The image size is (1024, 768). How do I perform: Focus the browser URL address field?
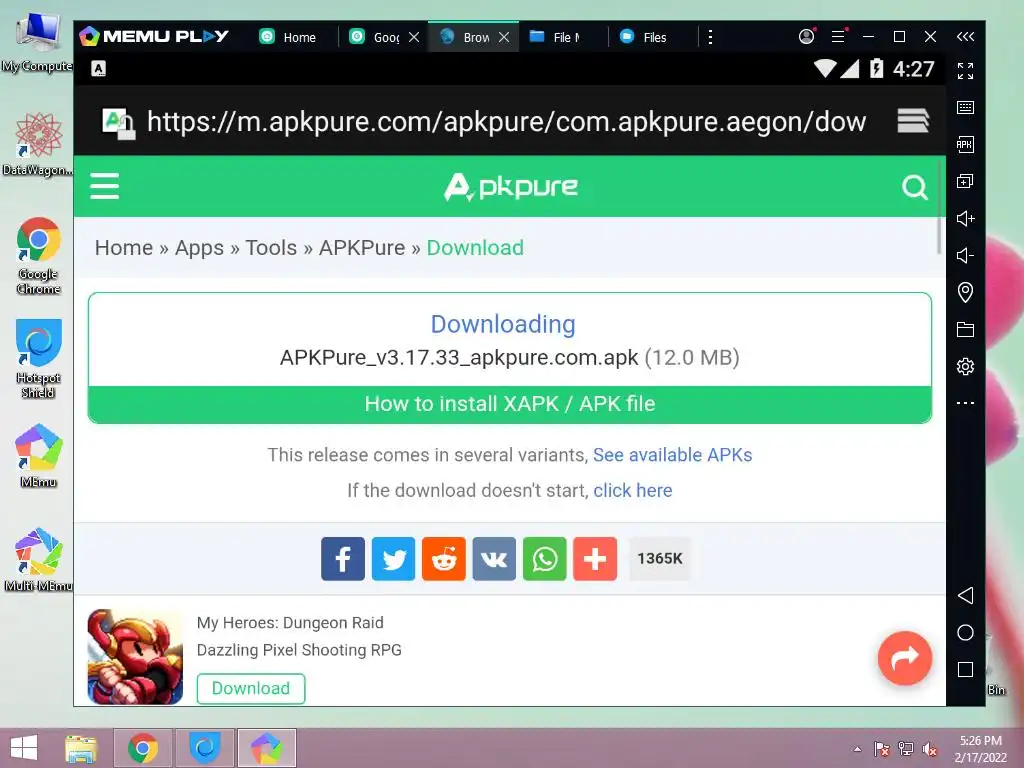click(x=507, y=121)
